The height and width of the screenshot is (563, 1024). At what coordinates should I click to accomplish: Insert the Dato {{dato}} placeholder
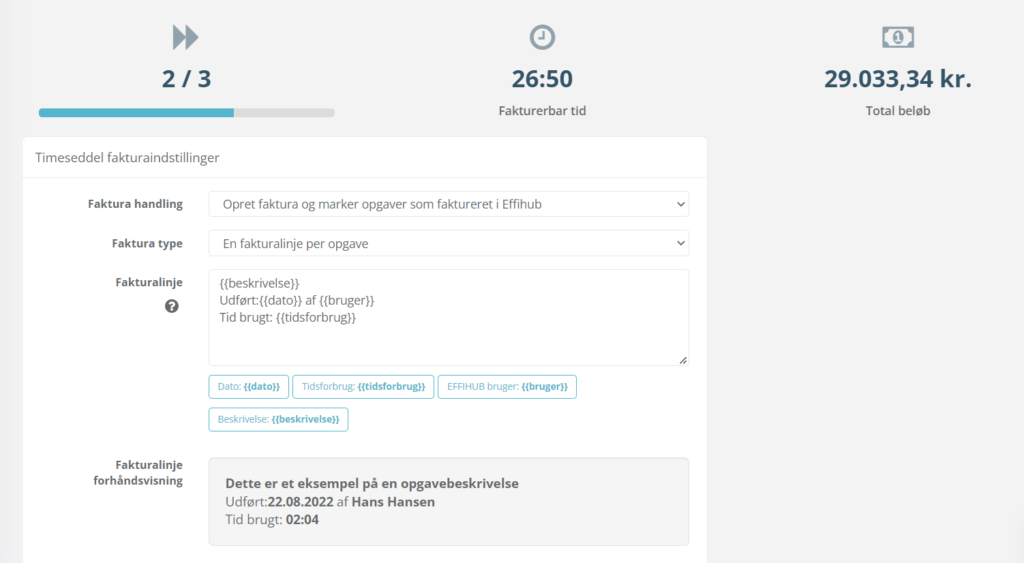point(248,387)
